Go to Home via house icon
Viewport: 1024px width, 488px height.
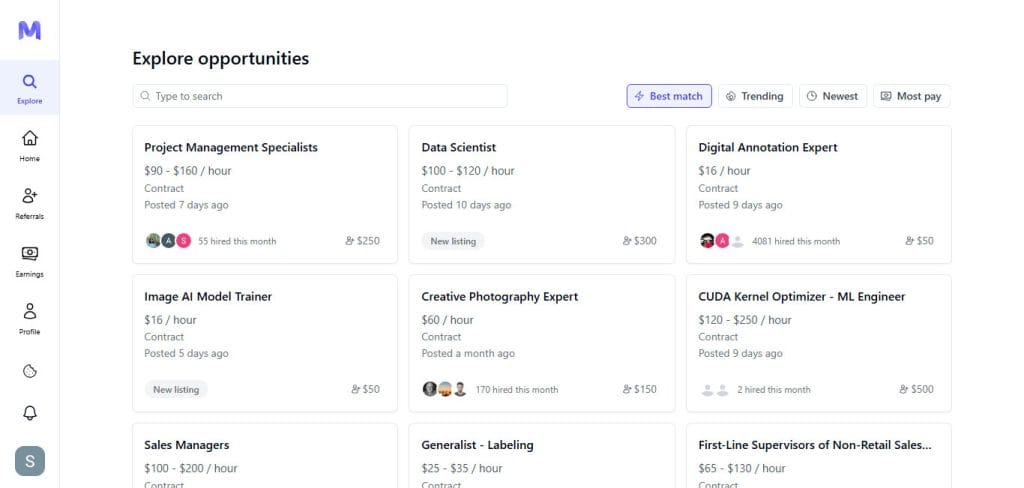coord(29,144)
